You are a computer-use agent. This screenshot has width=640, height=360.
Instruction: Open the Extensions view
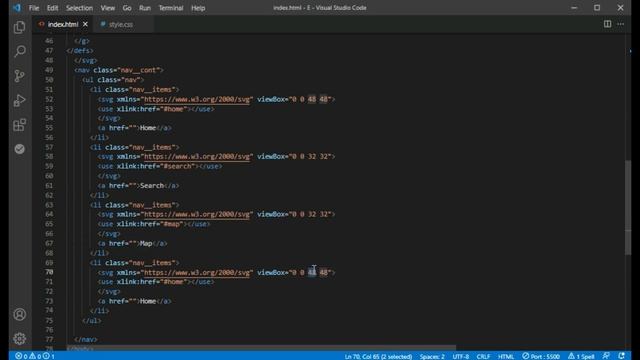coord(19,125)
